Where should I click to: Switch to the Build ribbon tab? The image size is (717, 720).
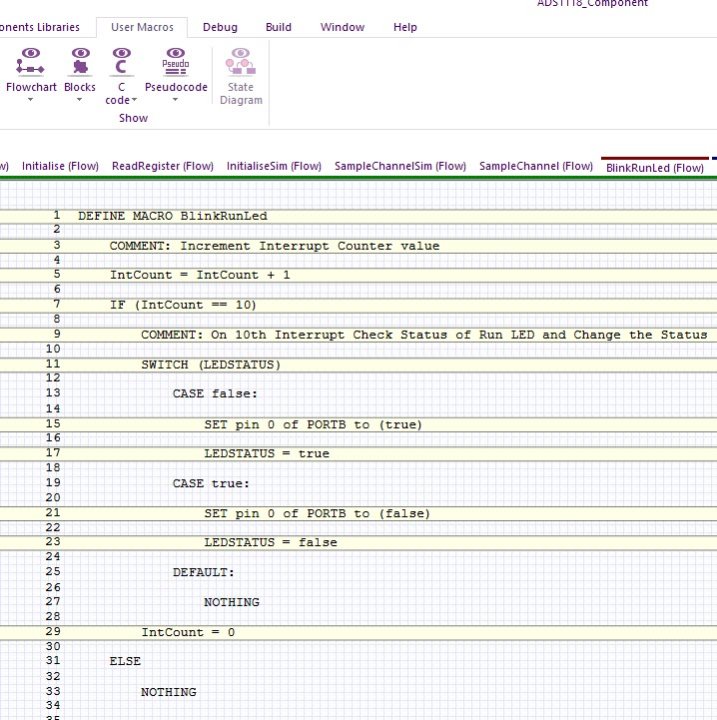[278, 27]
